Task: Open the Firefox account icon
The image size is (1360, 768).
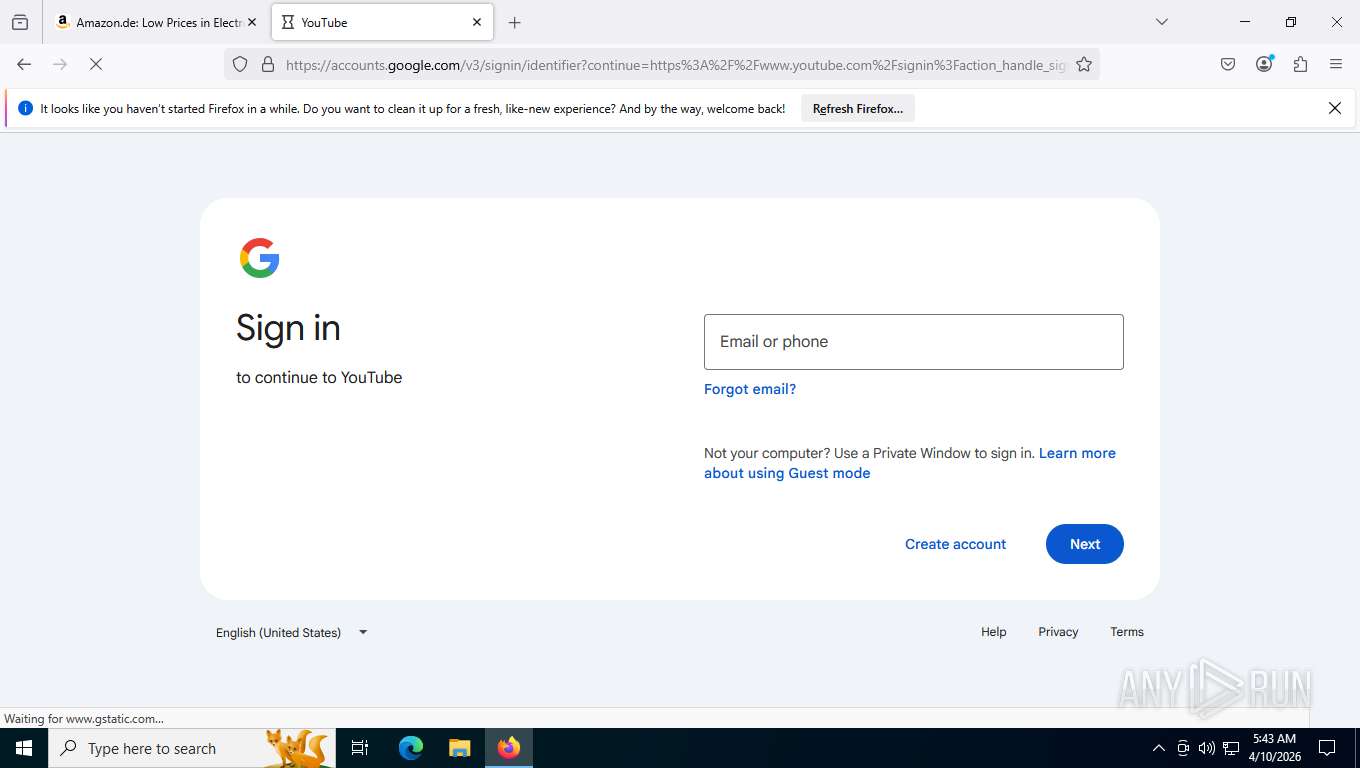Action: click(1264, 64)
